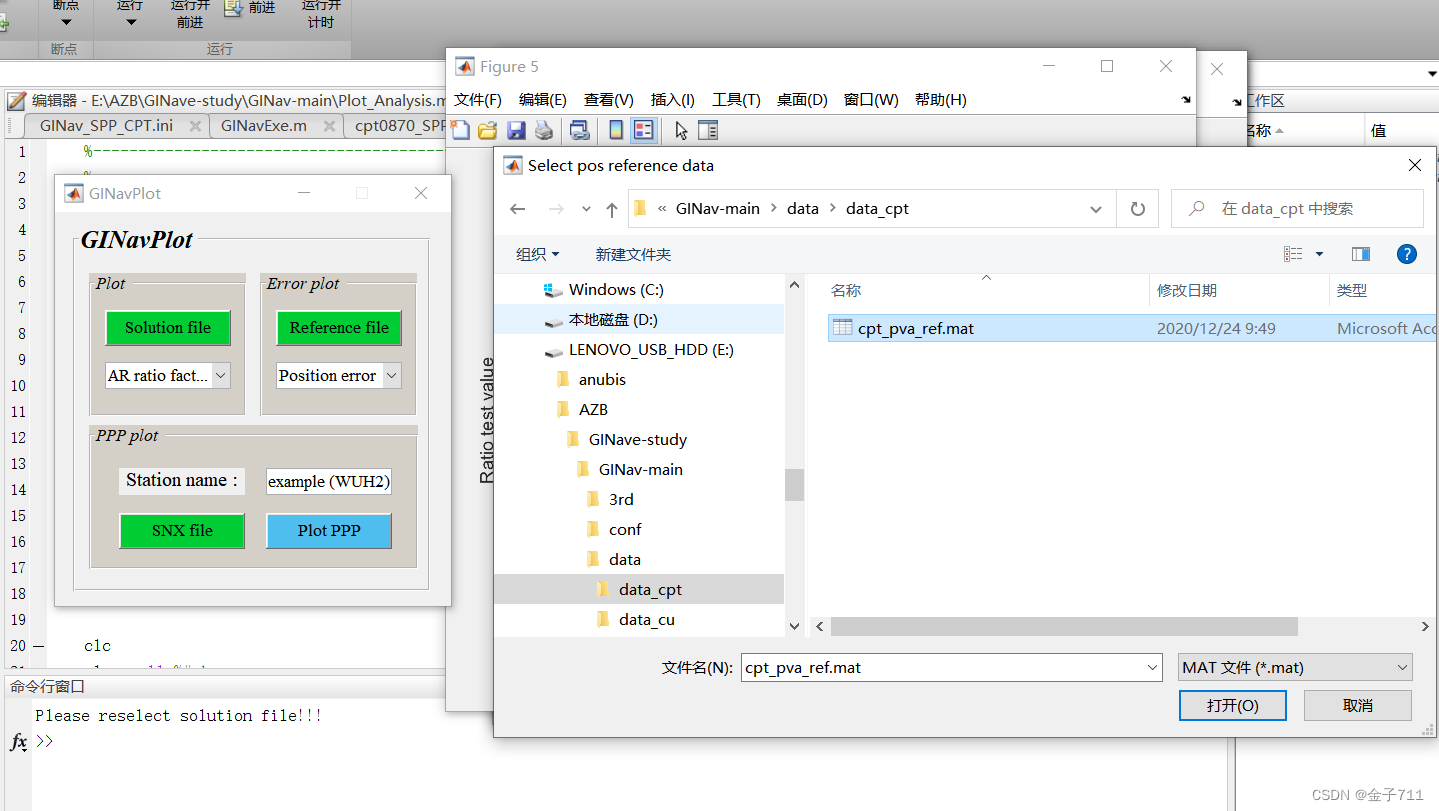
Task: Click the Plot PPP button
Action: click(x=329, y=531)
